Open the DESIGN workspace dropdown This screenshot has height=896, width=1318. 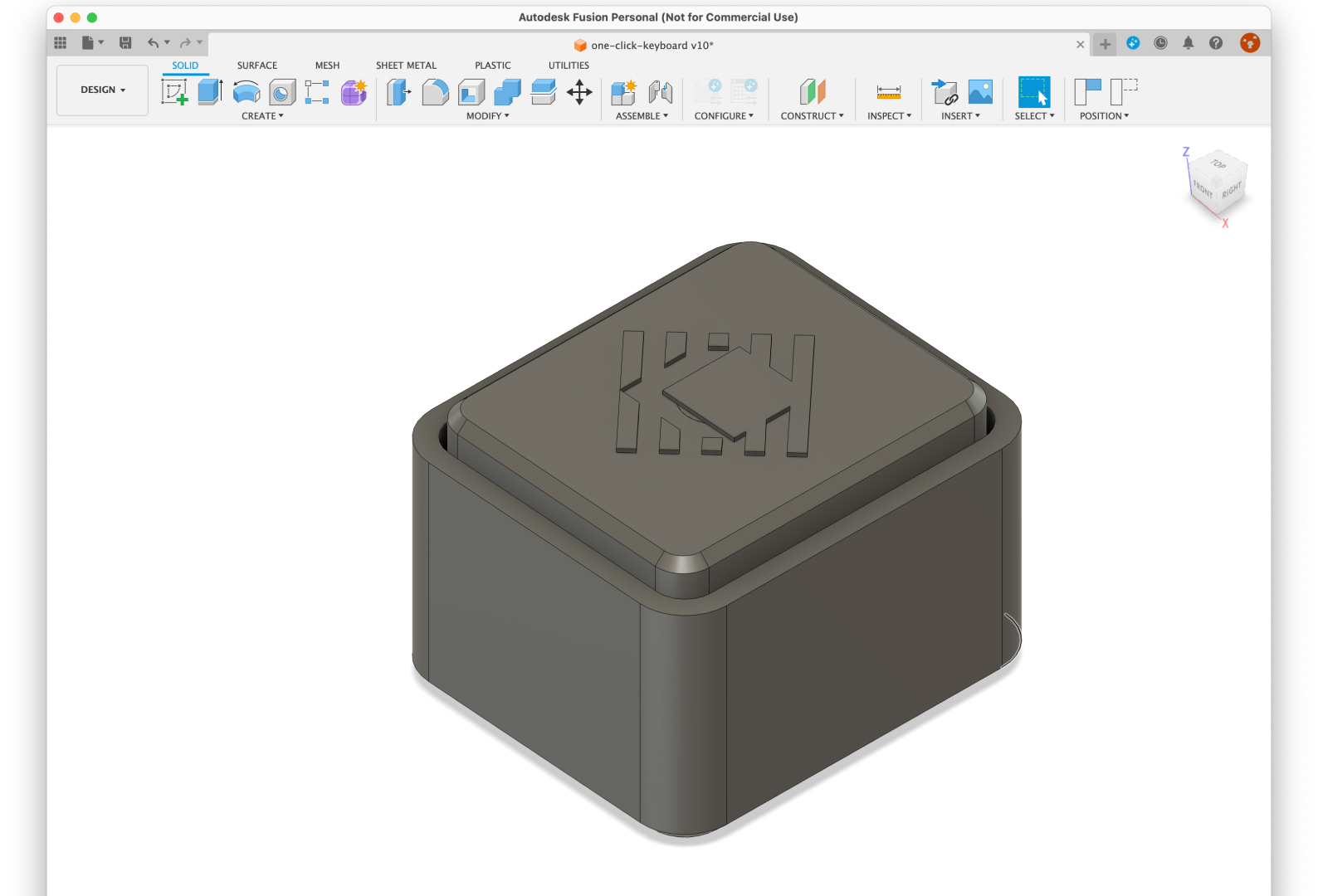point(103,90)
